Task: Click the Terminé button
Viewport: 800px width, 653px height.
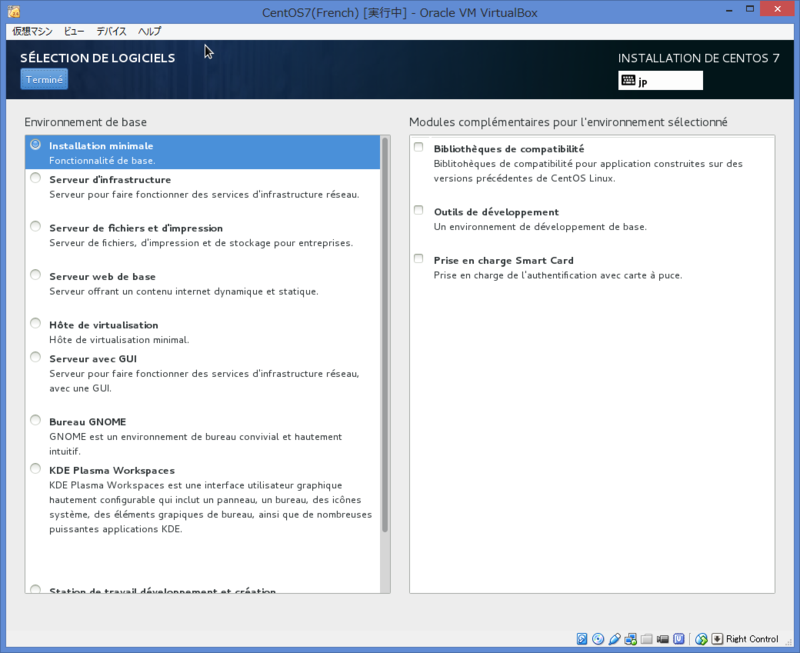Action: (x=43, y=79)
